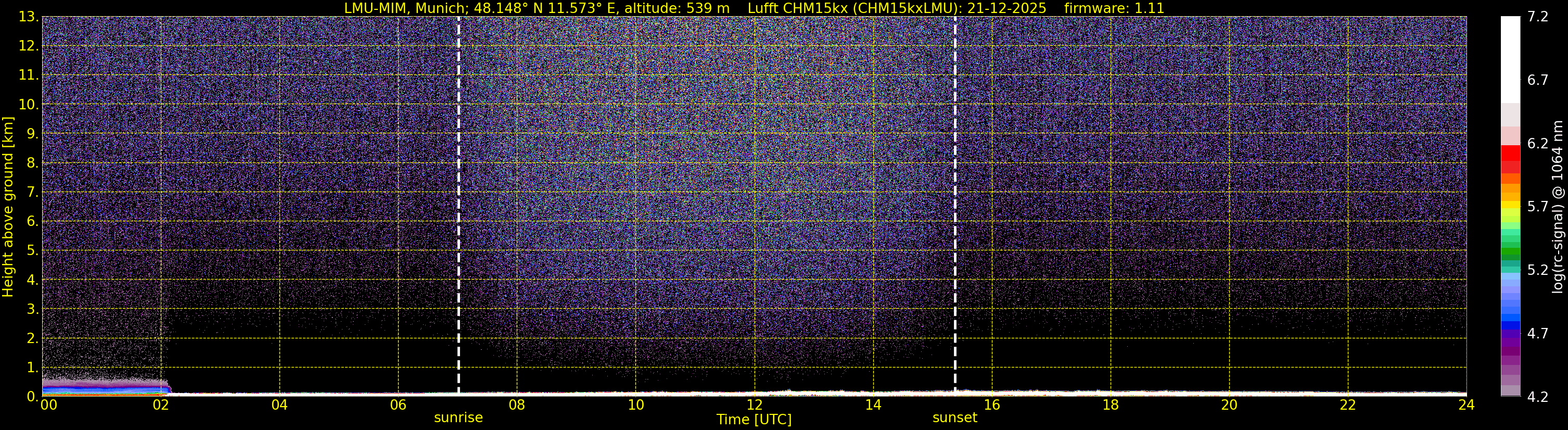This screenshot has height=430, width=1568.
Task: Click the "8." tick on the height axis
Action: point(32,163)
